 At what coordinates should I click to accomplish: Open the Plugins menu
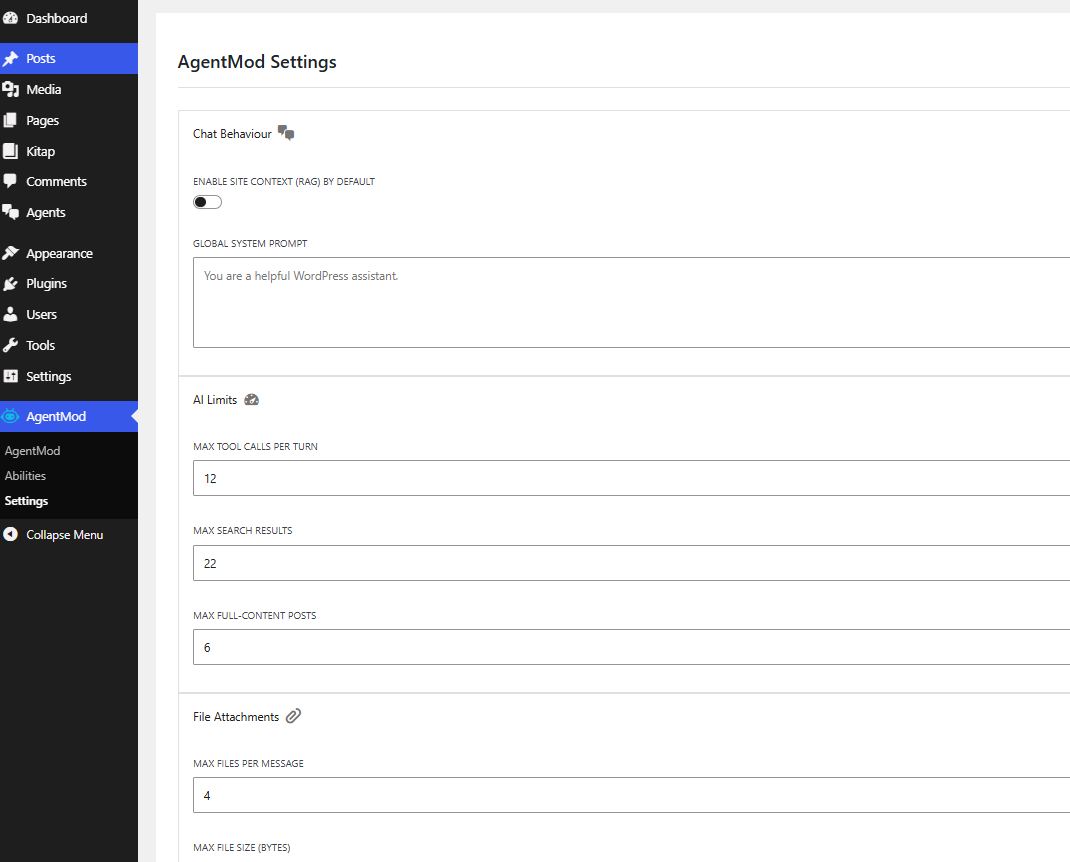tap(69, 284)
